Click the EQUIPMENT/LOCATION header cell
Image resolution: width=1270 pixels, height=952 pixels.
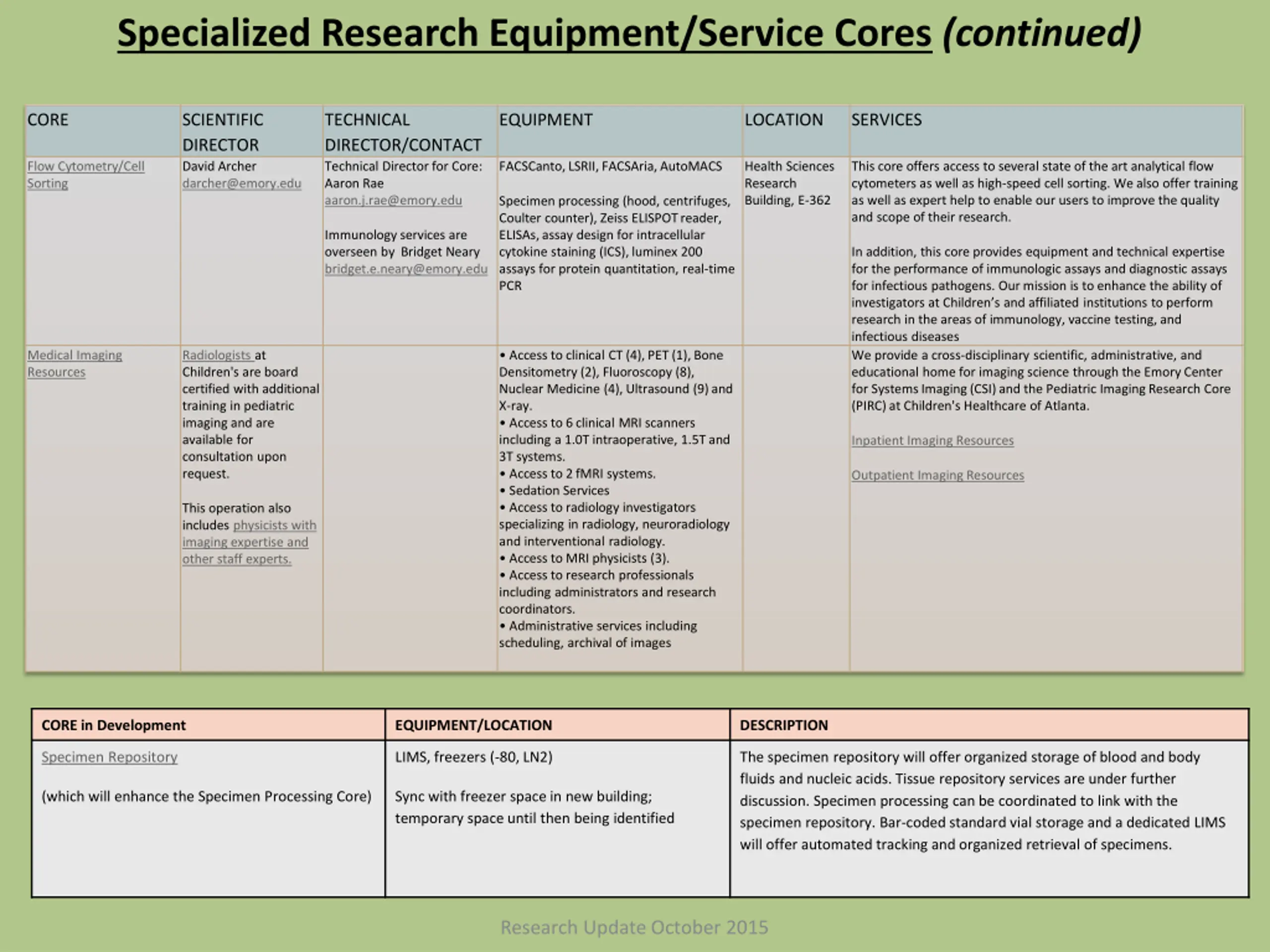pos(558,725)
